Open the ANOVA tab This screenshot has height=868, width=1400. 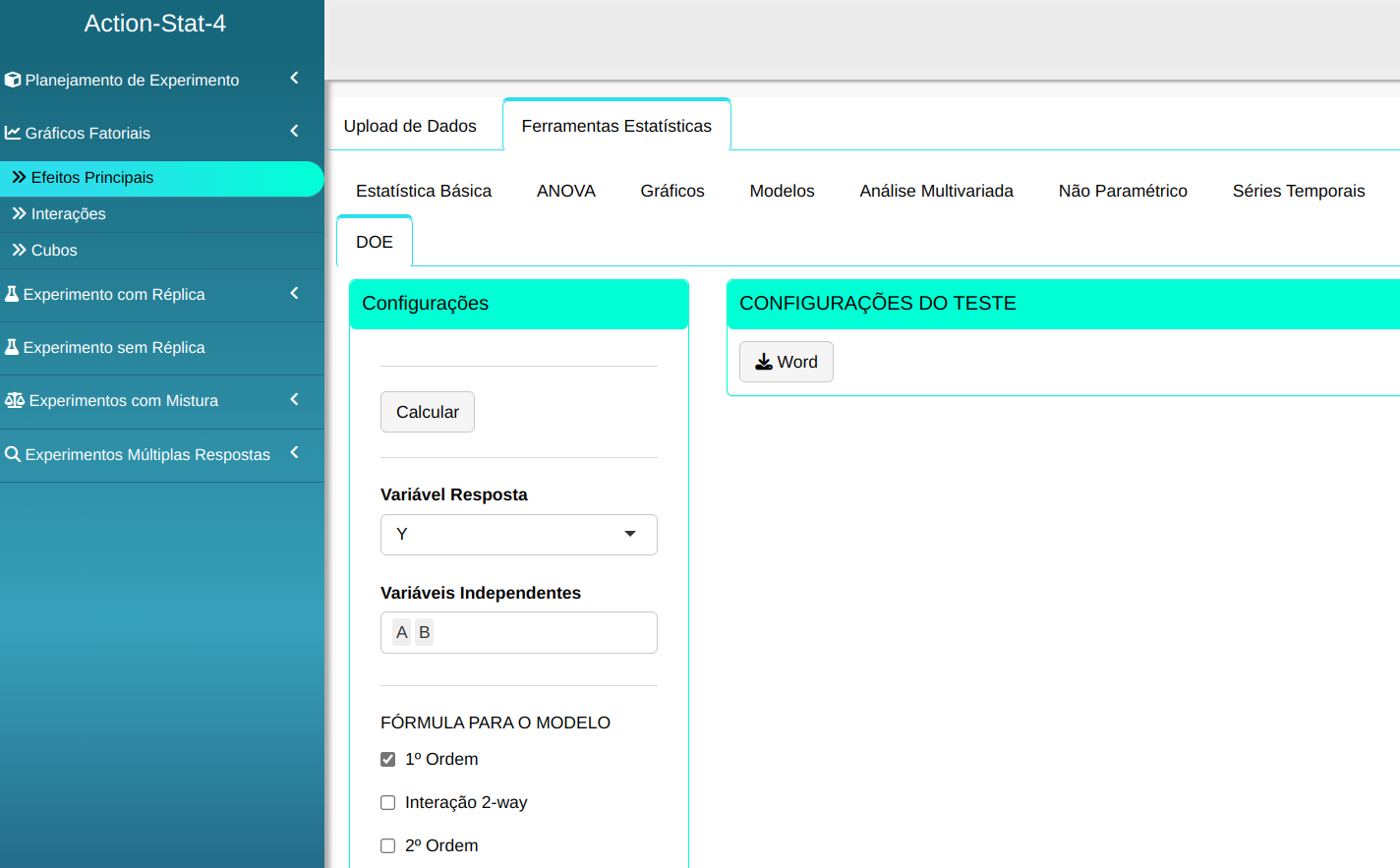[565, 191]
